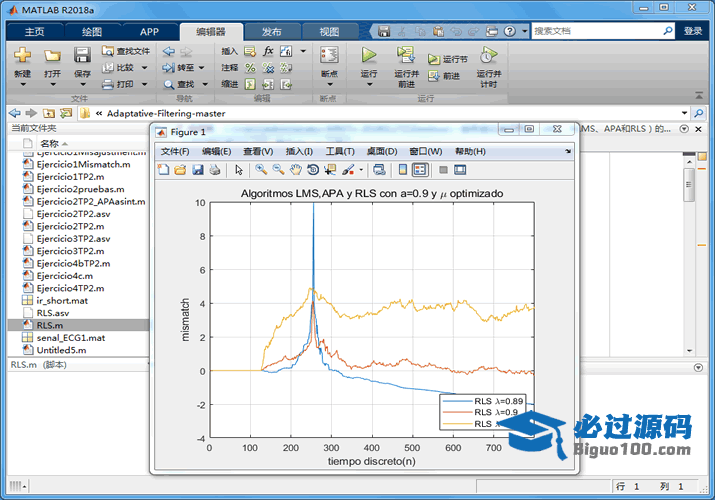Viewport: 715px width, 500px height.
Task: Open the 打印 (Print) dropdown arrow
Action: (145, 84)
